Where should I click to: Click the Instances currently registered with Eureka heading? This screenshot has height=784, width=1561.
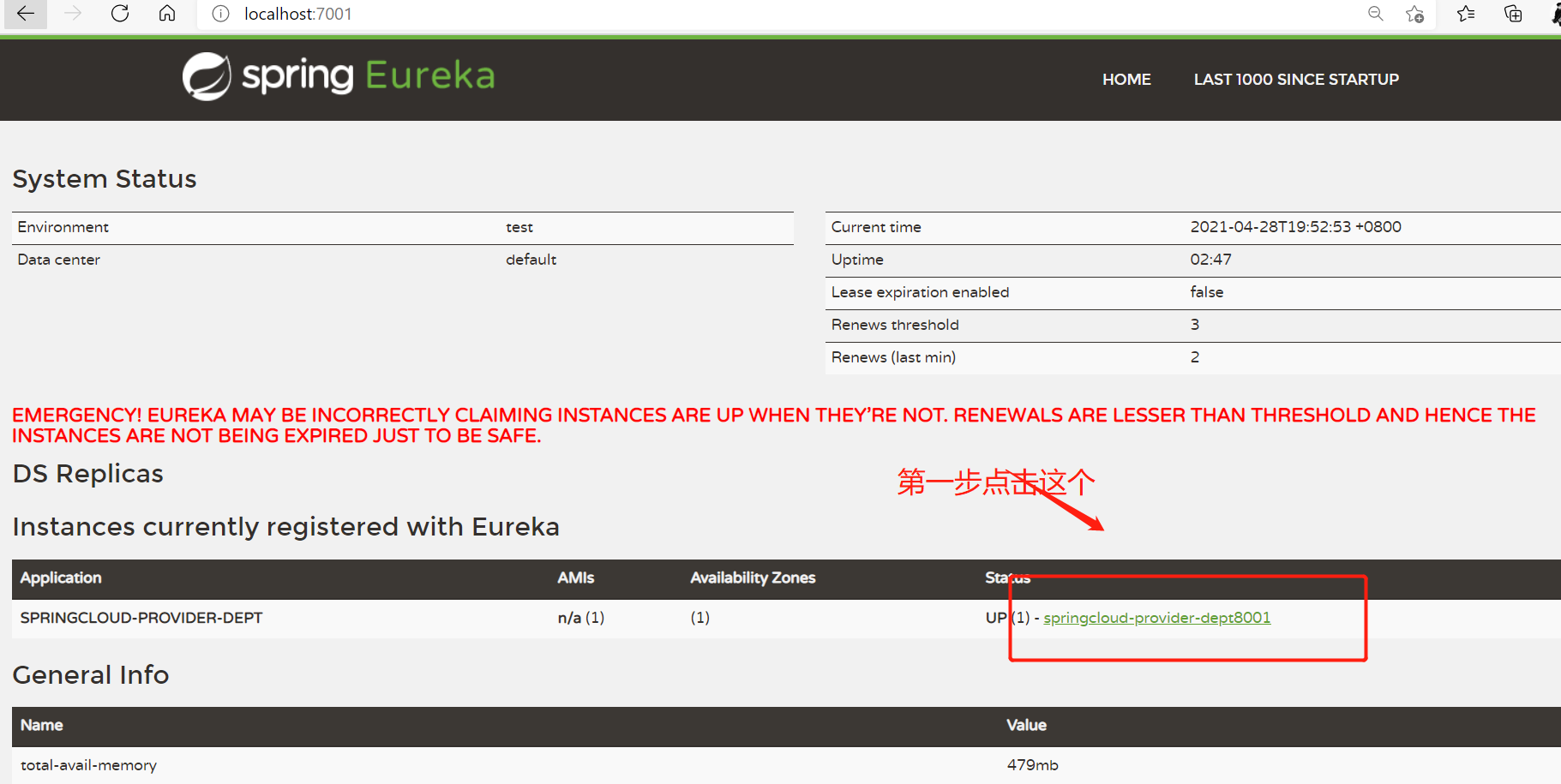[286, 527]
